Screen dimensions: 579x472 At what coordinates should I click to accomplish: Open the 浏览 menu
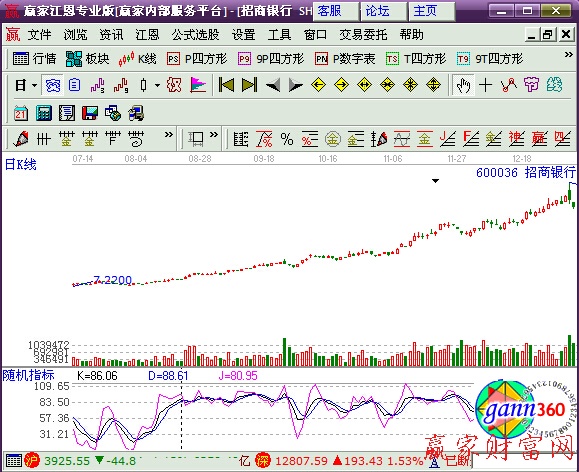coord(75,35)
